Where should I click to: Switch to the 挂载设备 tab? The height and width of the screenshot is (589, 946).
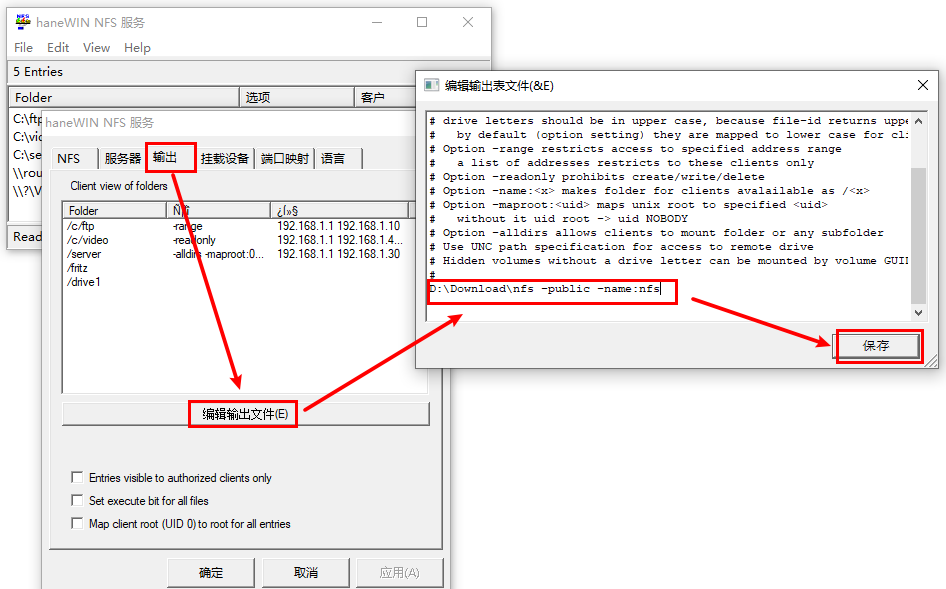coord(224,159)
